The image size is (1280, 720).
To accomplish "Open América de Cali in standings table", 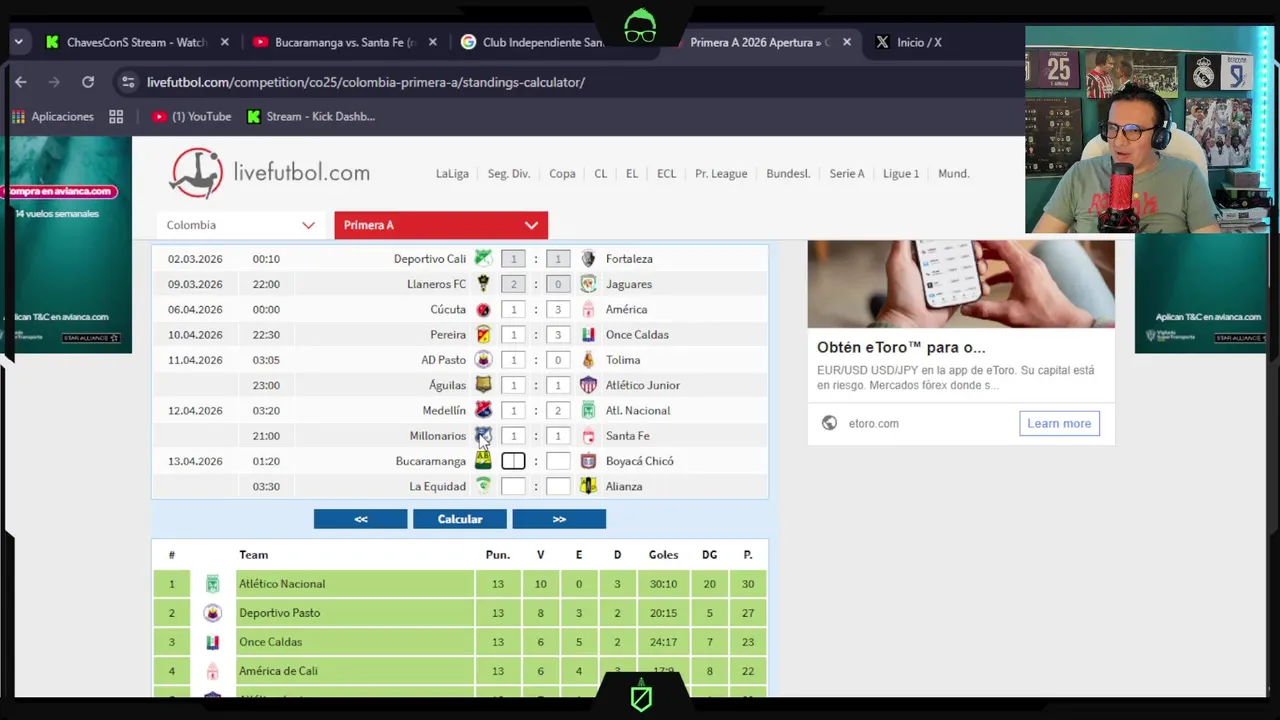I will [x=278, y=671].
